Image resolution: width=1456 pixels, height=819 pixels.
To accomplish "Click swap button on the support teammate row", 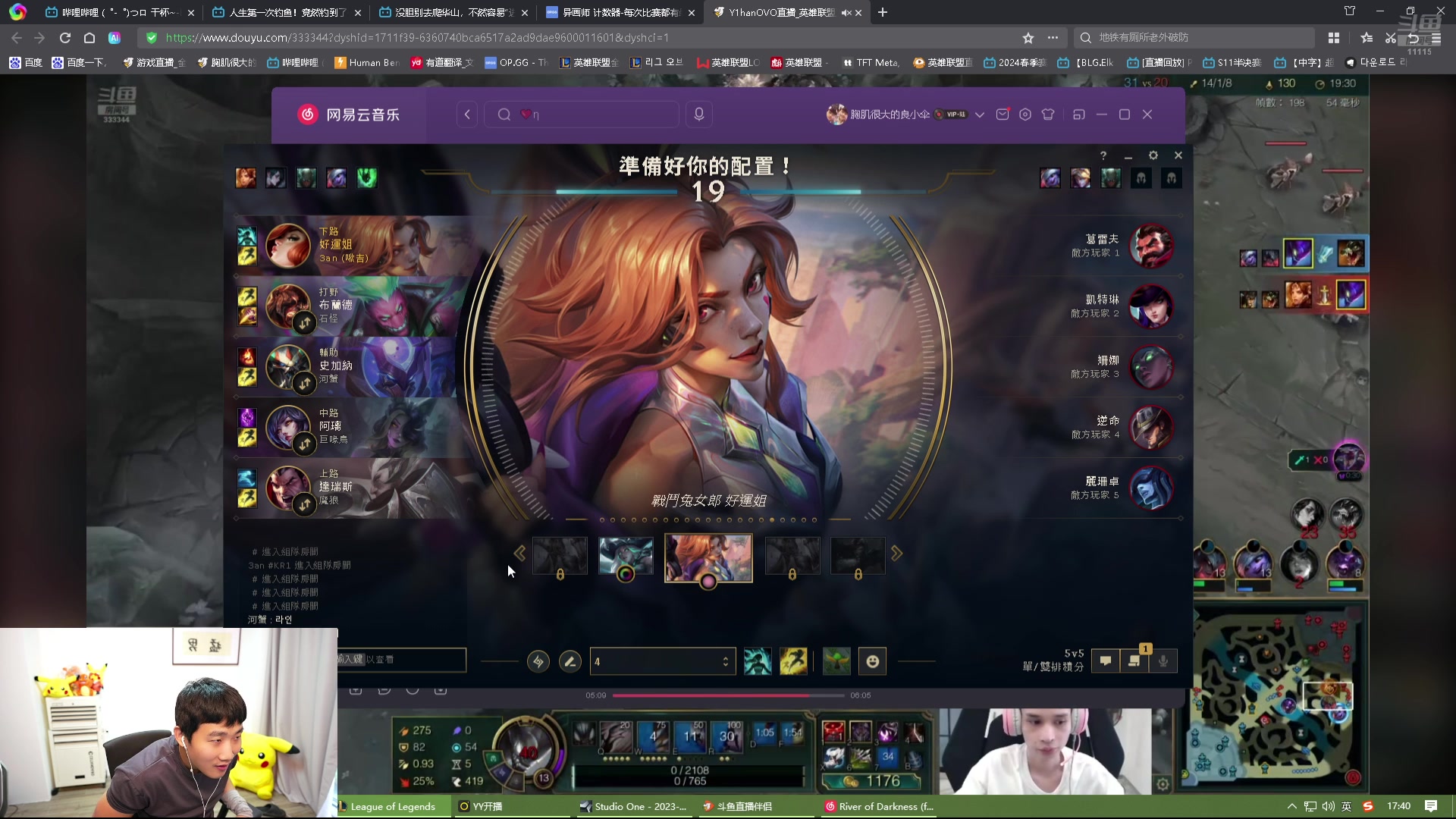I will pyautogui.click(x=304, y=383).
